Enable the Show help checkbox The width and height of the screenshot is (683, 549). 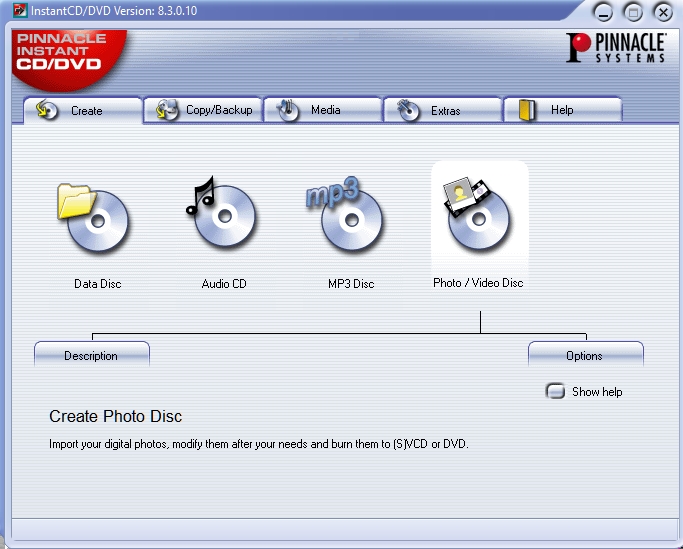(555, 391)
